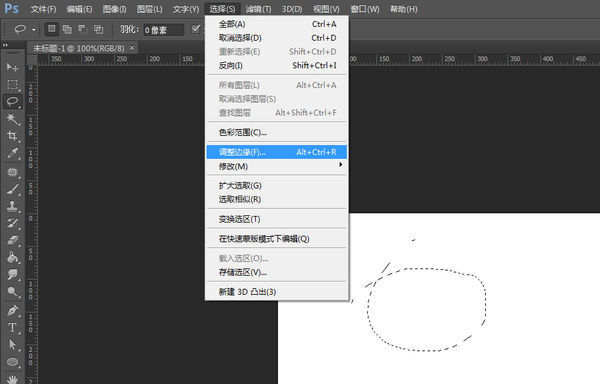
Task: Switch to the 未标题-1 document tab
Action: [79, 48]
